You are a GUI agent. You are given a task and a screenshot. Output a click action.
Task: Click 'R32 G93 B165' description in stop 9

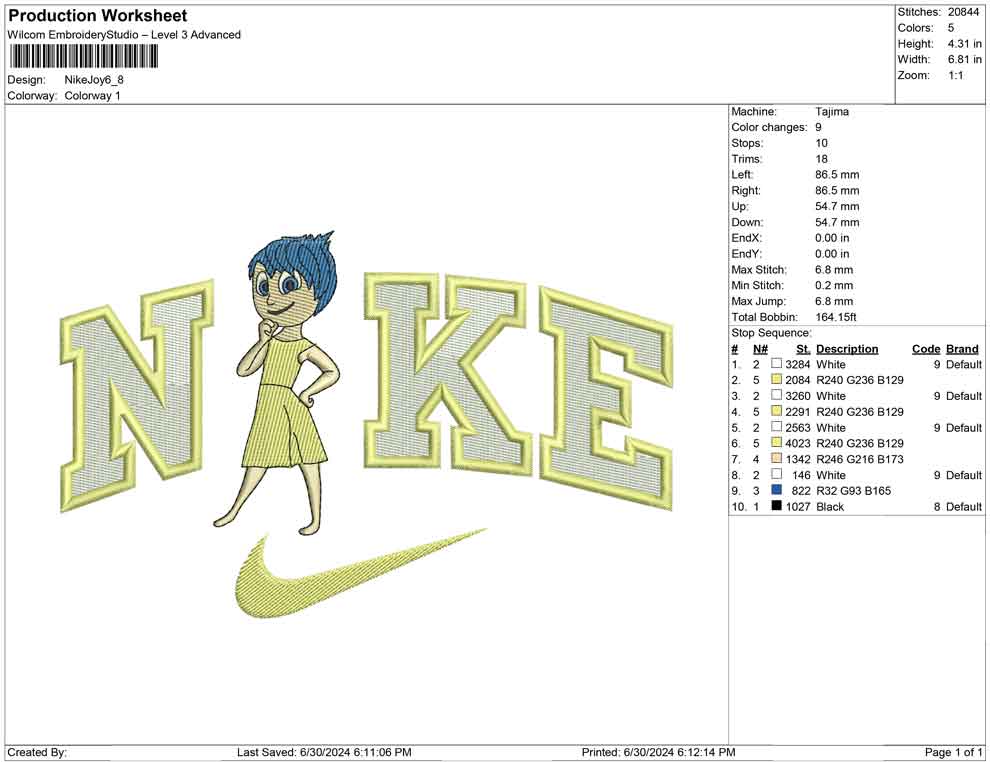click(x=853, y=491)
